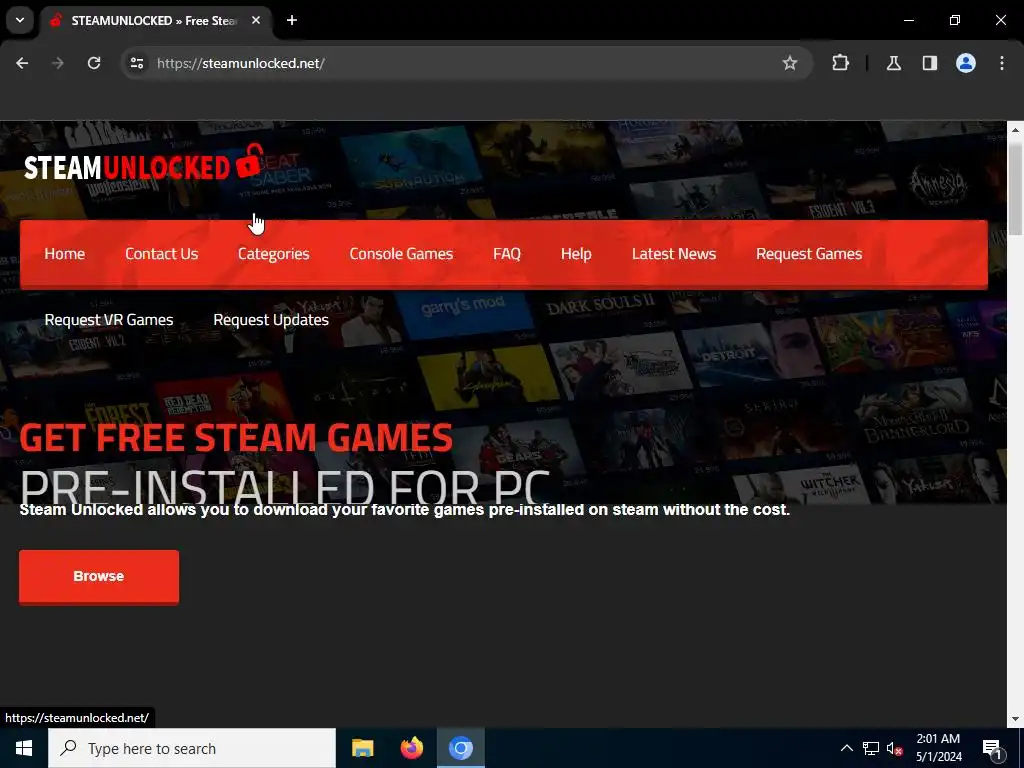Open the Chrome three-dot menu
Viewport: 1024px width, 768px height.
click(x=1002, y=63)
